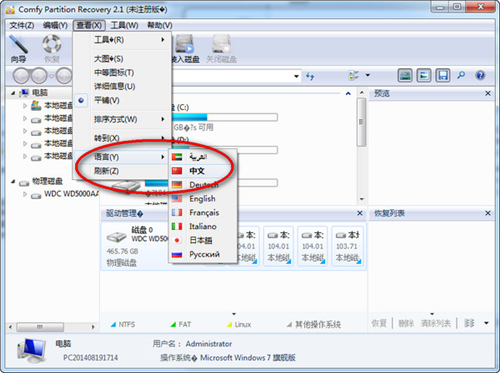Screen dimensions: 500x373
Task: Select the 平铺(V) tile view option
Action: tap(122, 100)
